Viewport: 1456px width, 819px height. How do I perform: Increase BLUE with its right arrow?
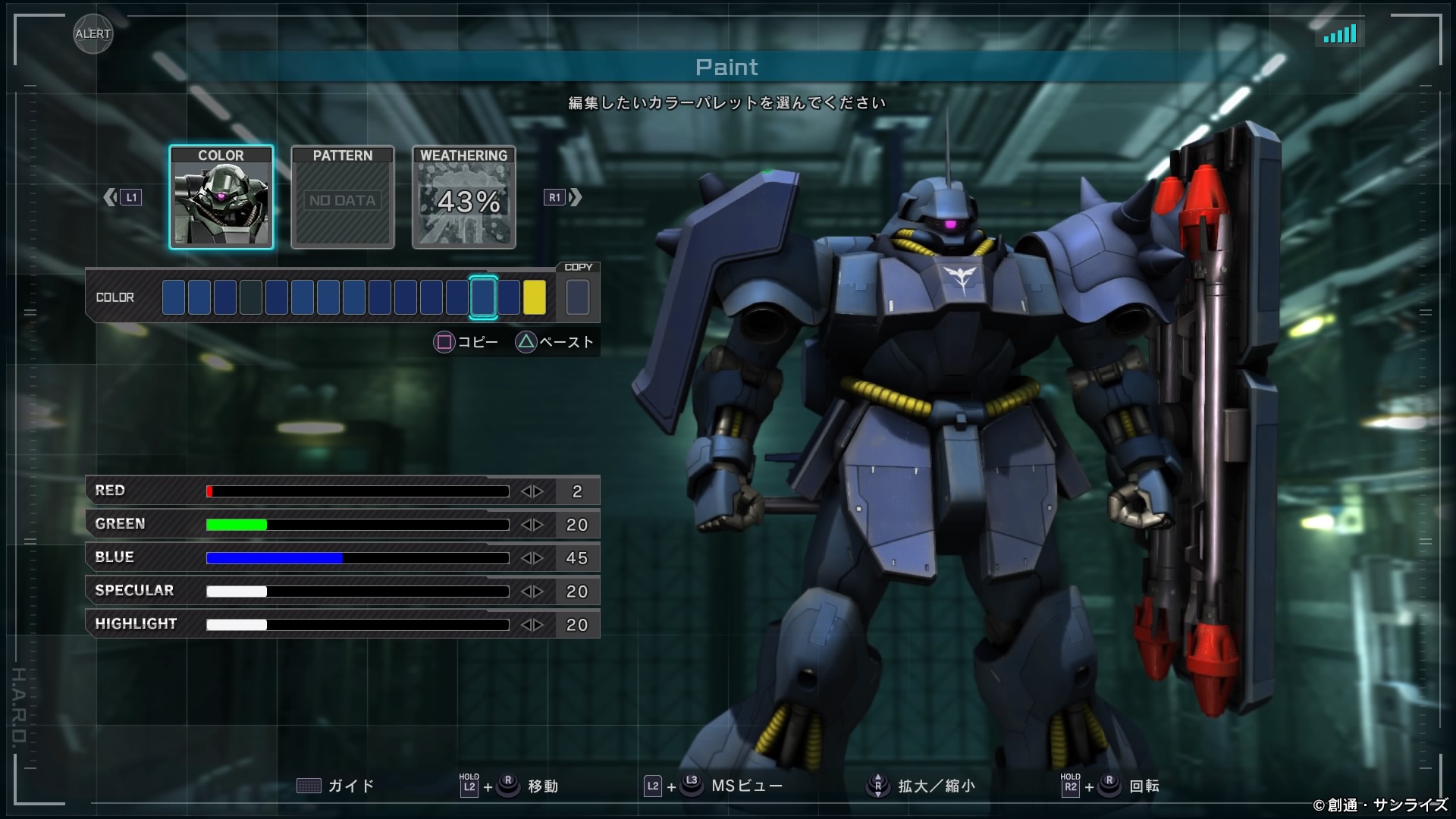pos(538,558)
